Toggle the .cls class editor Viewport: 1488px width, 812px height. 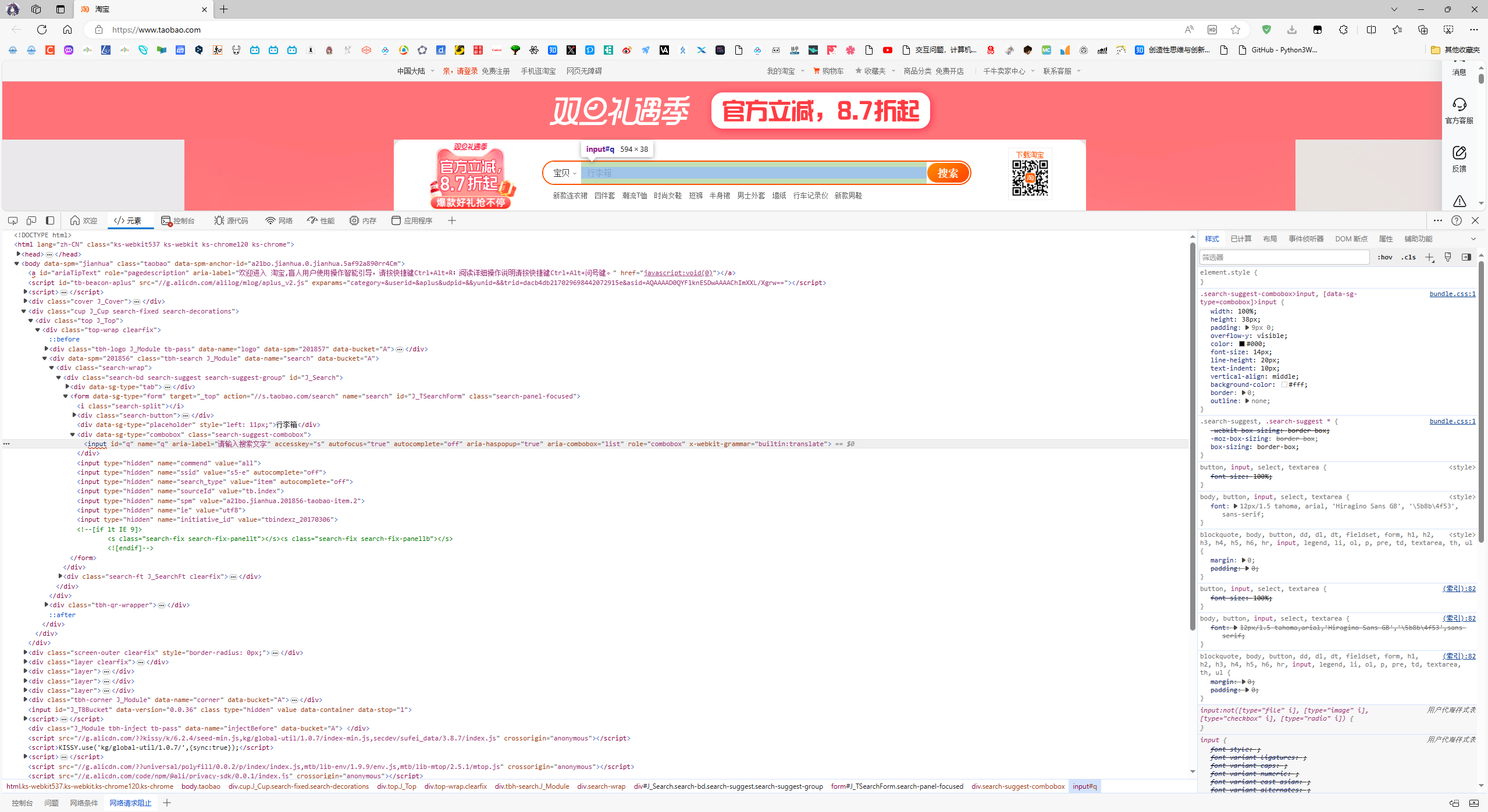(x=1408, y=257)
